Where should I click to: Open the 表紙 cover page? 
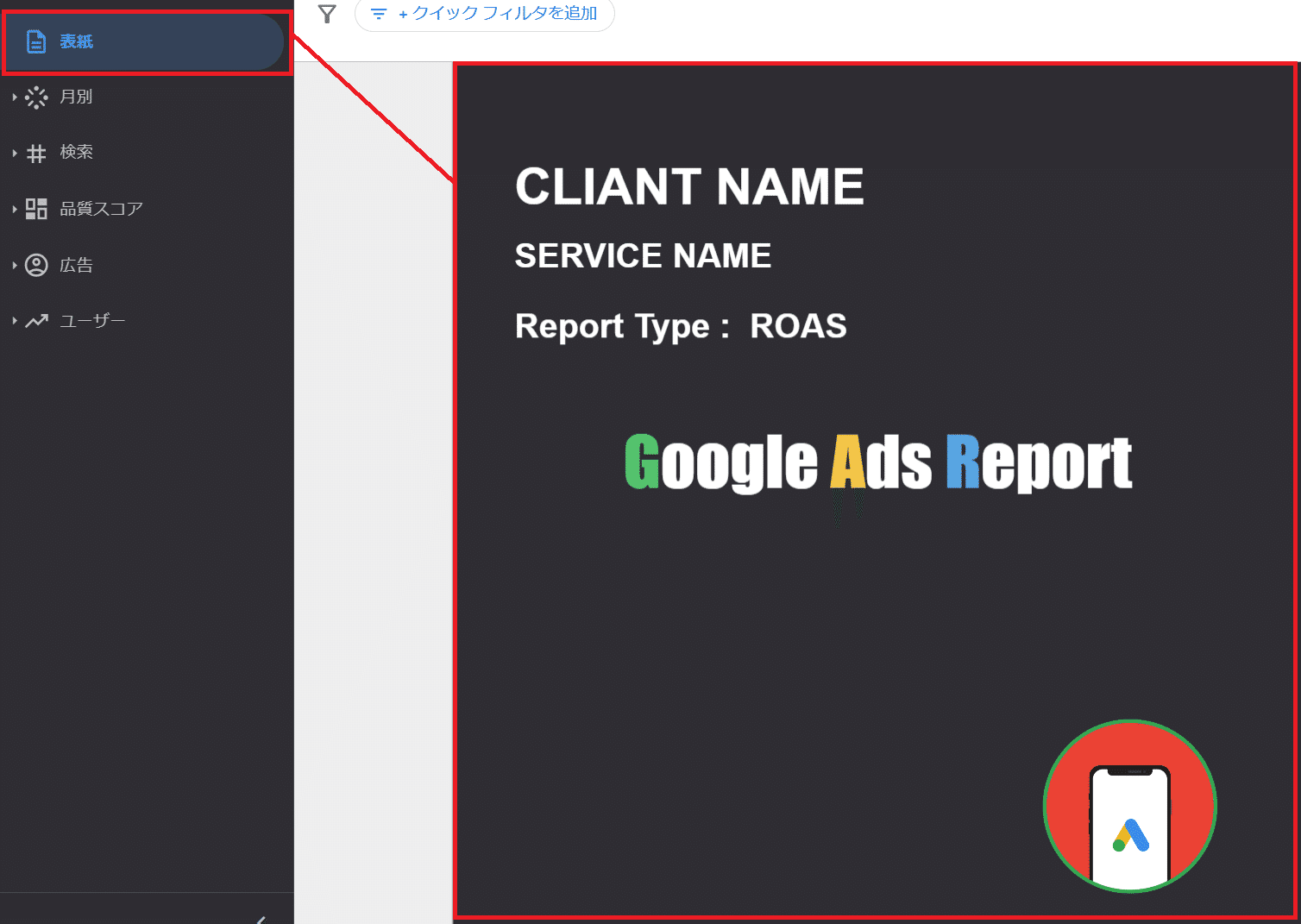tap(143, 41)
